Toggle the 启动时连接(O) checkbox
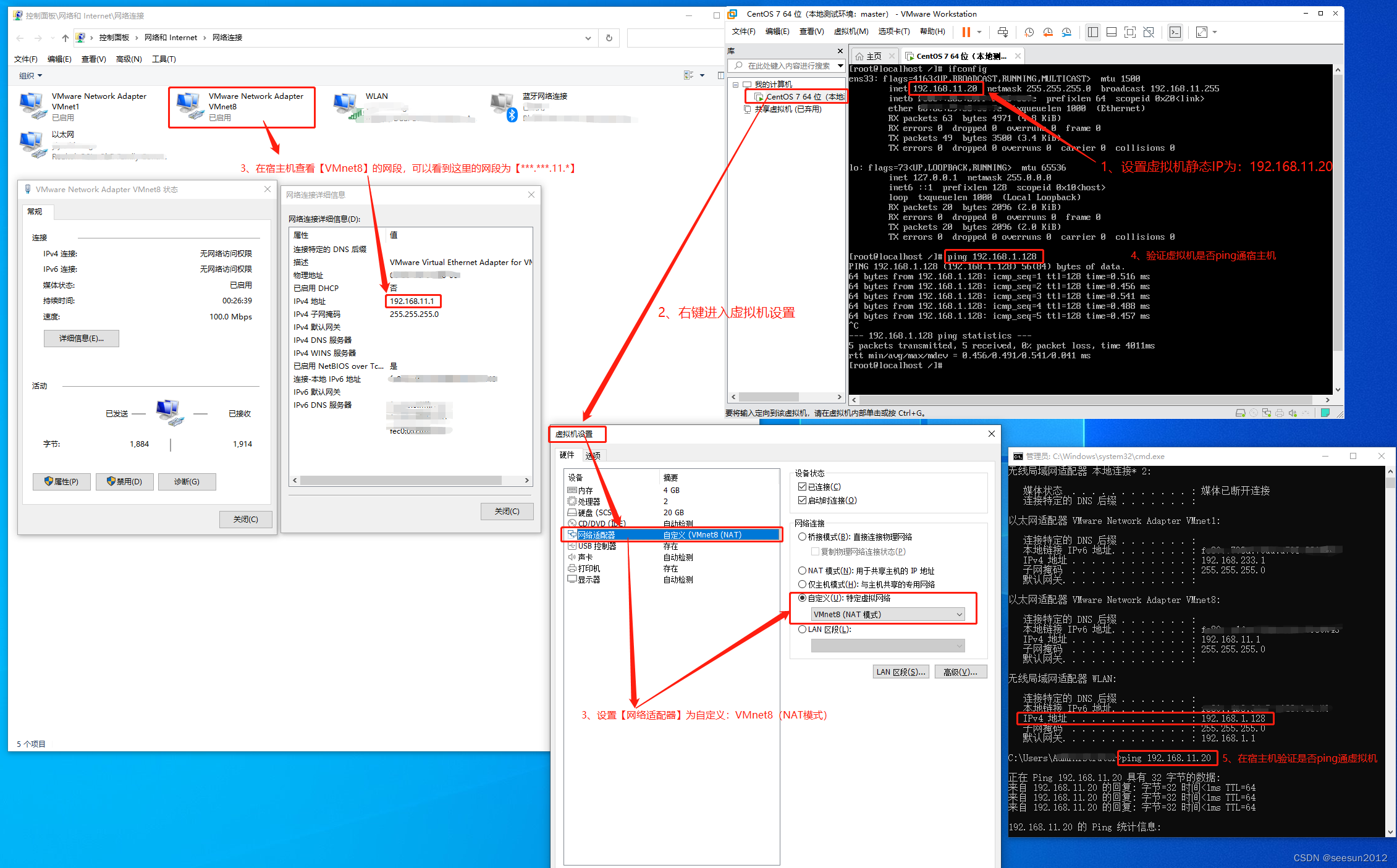Image resolution: width=1397 pixels, height=868 pixels. pos(802,500)
